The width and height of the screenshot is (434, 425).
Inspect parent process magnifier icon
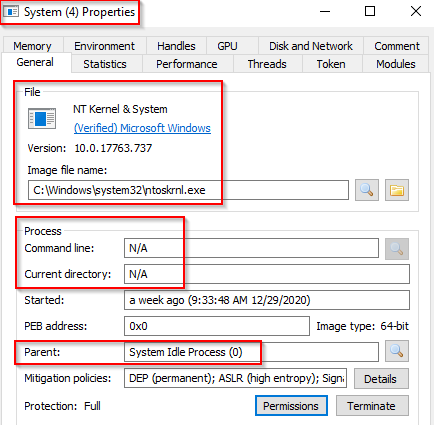coord(397,351)
